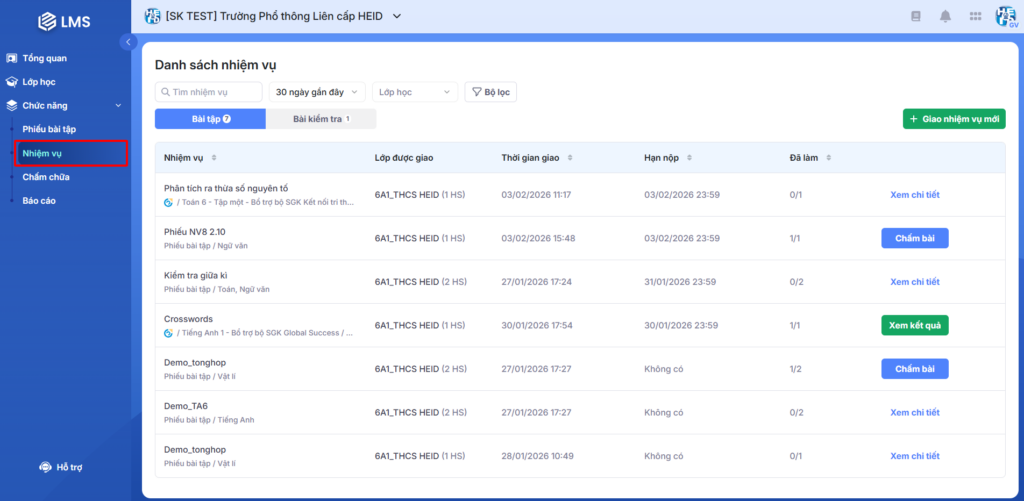Click the LMS logo in the sidebar
The image size is (1024, 501).
(x=65, y=20)
